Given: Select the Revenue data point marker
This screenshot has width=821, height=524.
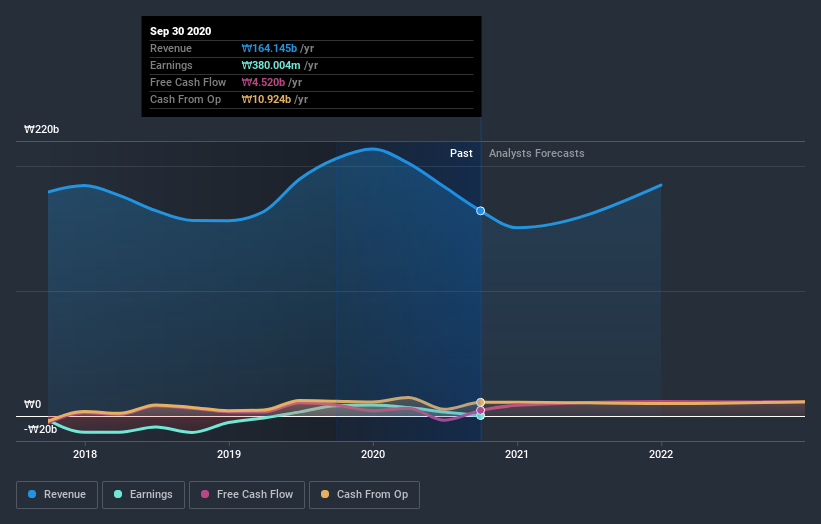Looking at the screenshot, I should click(x=480, y=211).
